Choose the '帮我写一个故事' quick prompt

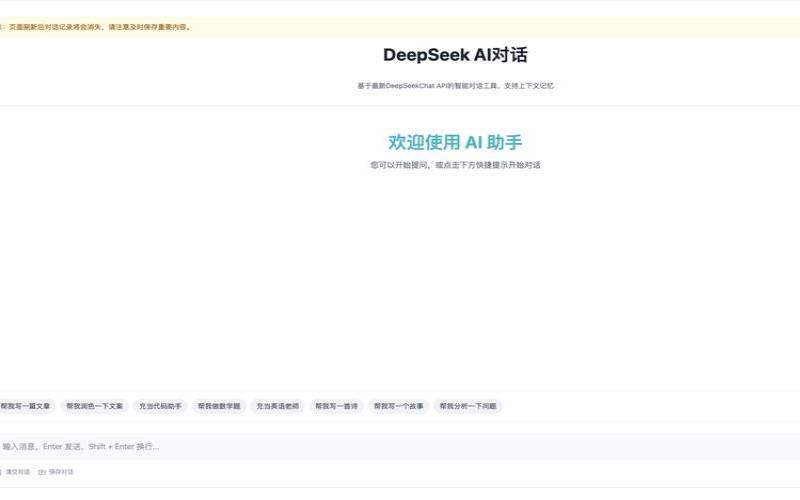click(398, 406)
